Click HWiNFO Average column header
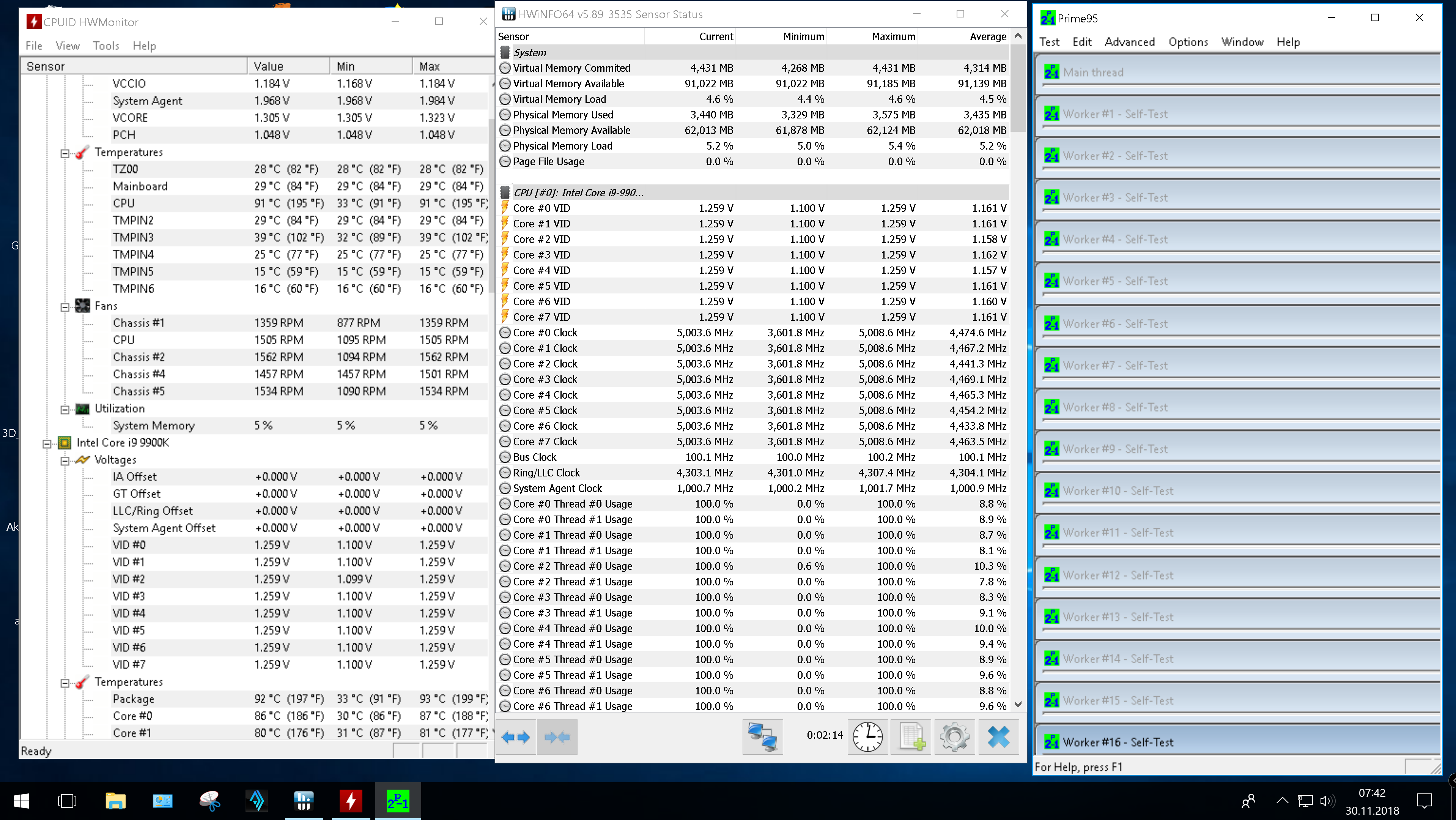 click(x=964, y=36)
